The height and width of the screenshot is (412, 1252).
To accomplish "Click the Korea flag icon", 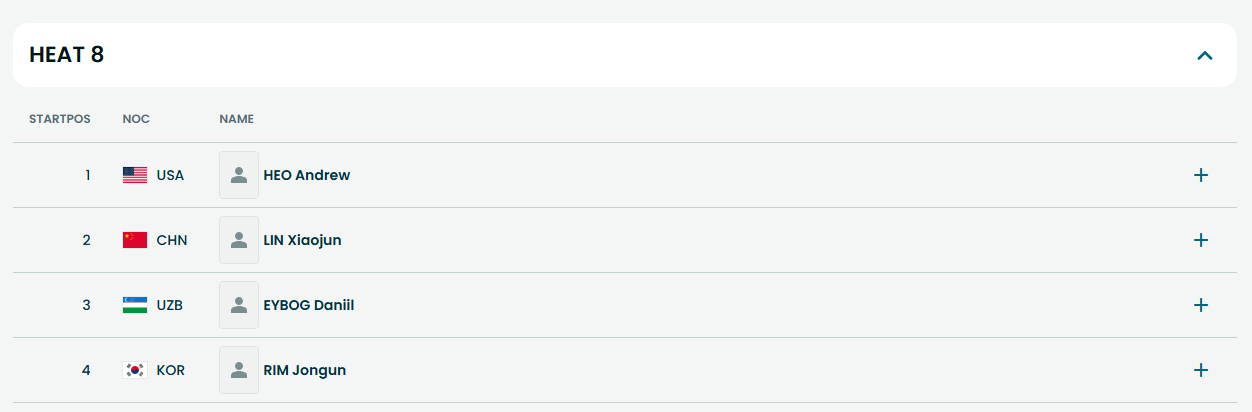I will point(135,370).
